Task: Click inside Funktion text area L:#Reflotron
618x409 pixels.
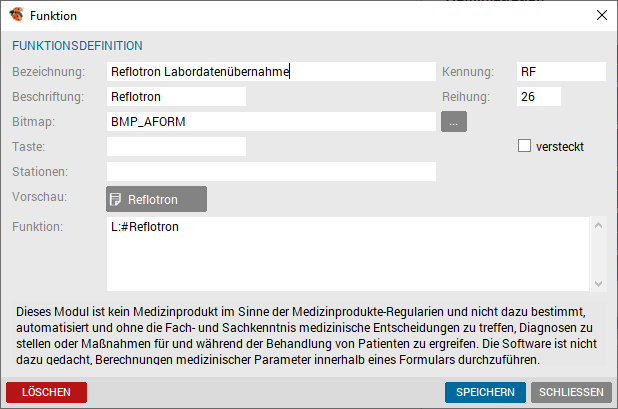Action: (x=348, y=254)
